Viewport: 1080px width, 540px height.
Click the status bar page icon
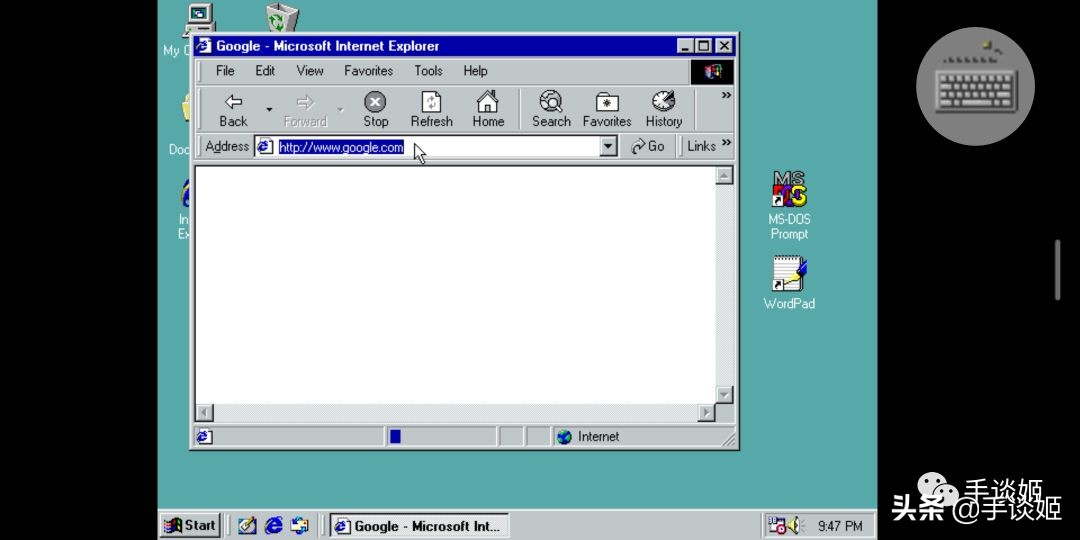(x=204, y=437)
